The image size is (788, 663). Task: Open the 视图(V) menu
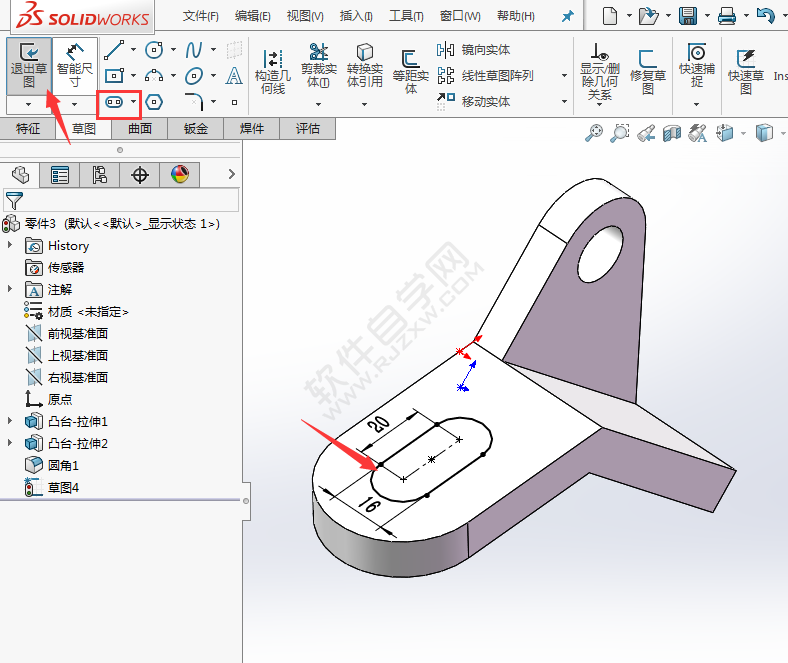point(305,16)
